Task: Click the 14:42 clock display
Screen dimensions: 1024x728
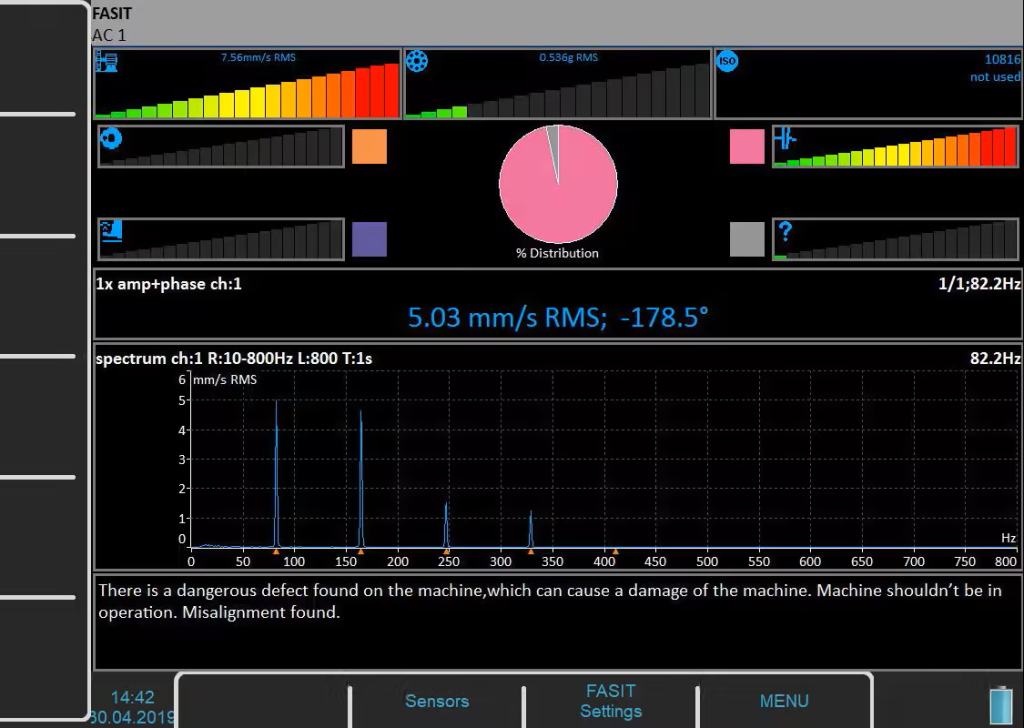Action: (x=132, y=697)
